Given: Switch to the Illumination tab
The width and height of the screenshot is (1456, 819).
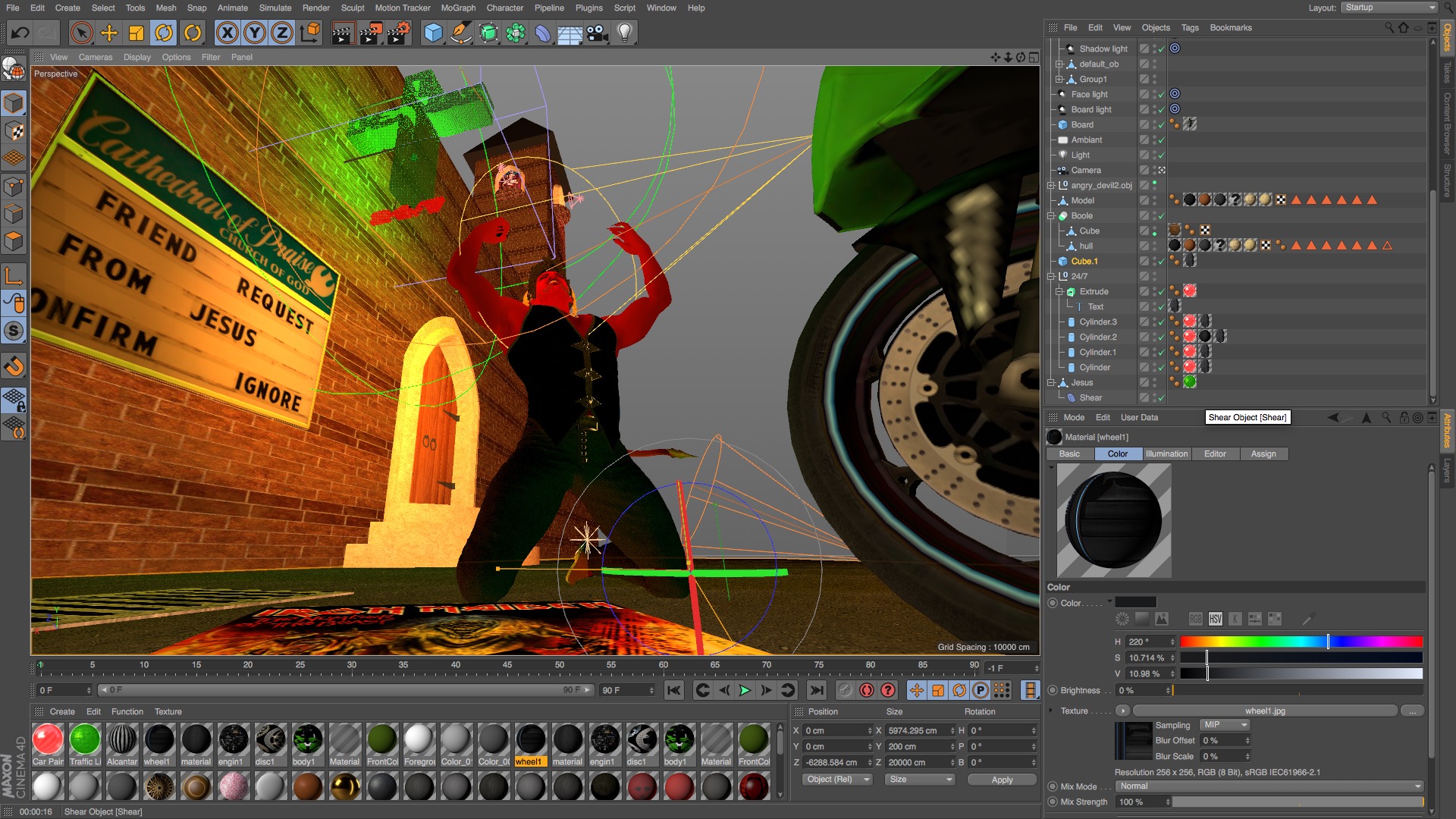Looking at the screenshot, I should coord(1166,454).
